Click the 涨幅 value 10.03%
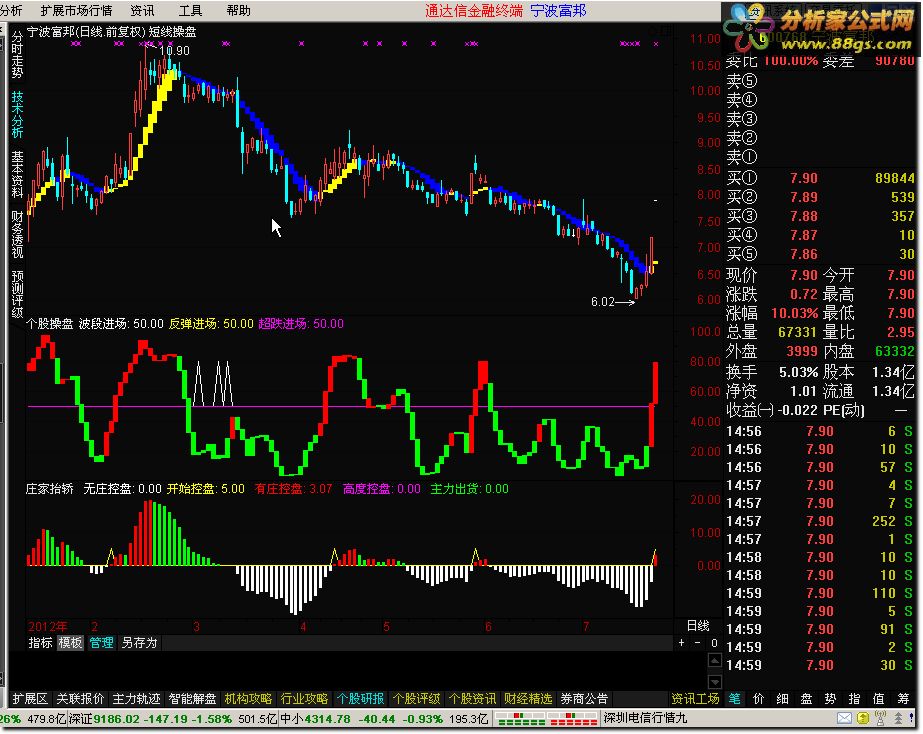The height and width of the screenshot is (734, 923). pos(795,313)
